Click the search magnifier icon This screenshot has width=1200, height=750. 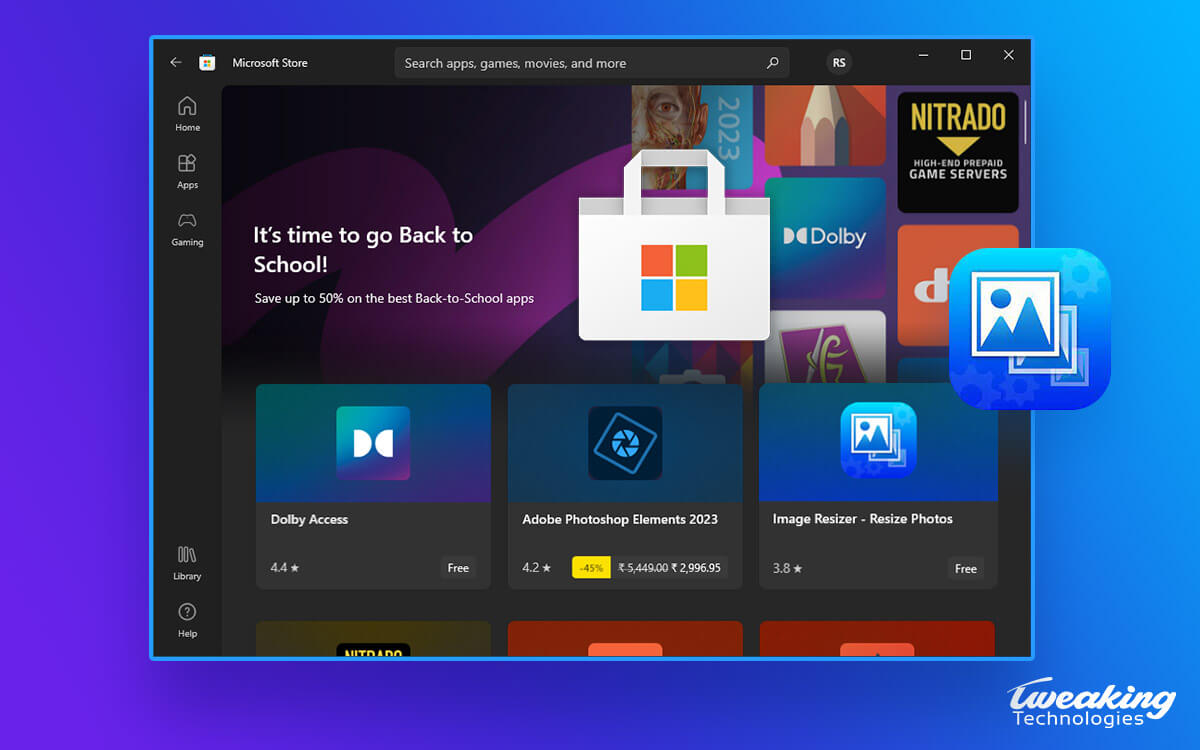771,62
